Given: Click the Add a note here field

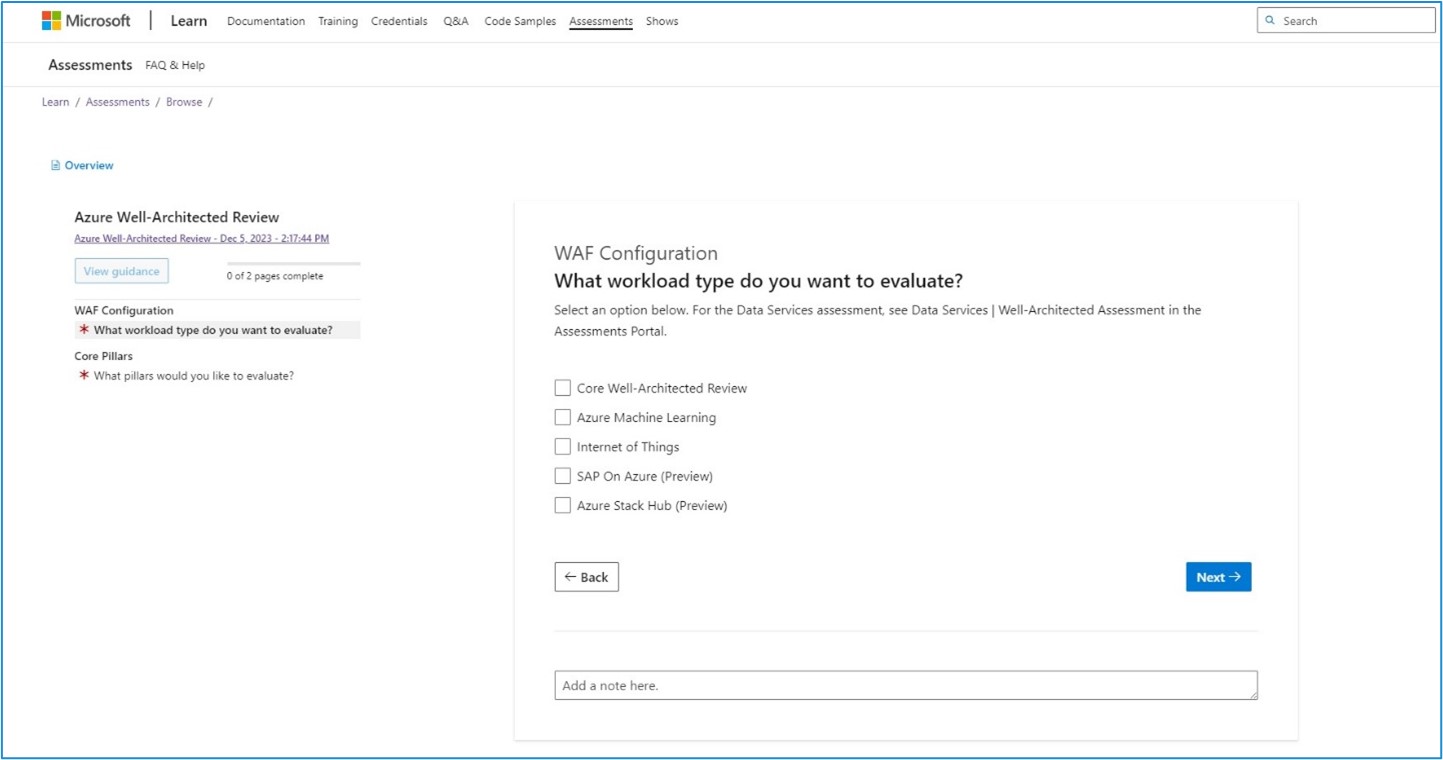Looking at the screenshot, I should pos(905,685).
